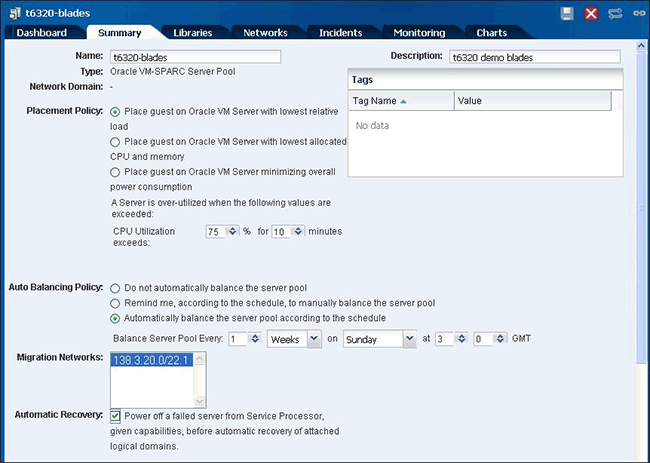Image resolution: width=650 pixels, height=463 pixels.
Task: Toggle Power off a failed server checkbox
Action: coord(115,416)
